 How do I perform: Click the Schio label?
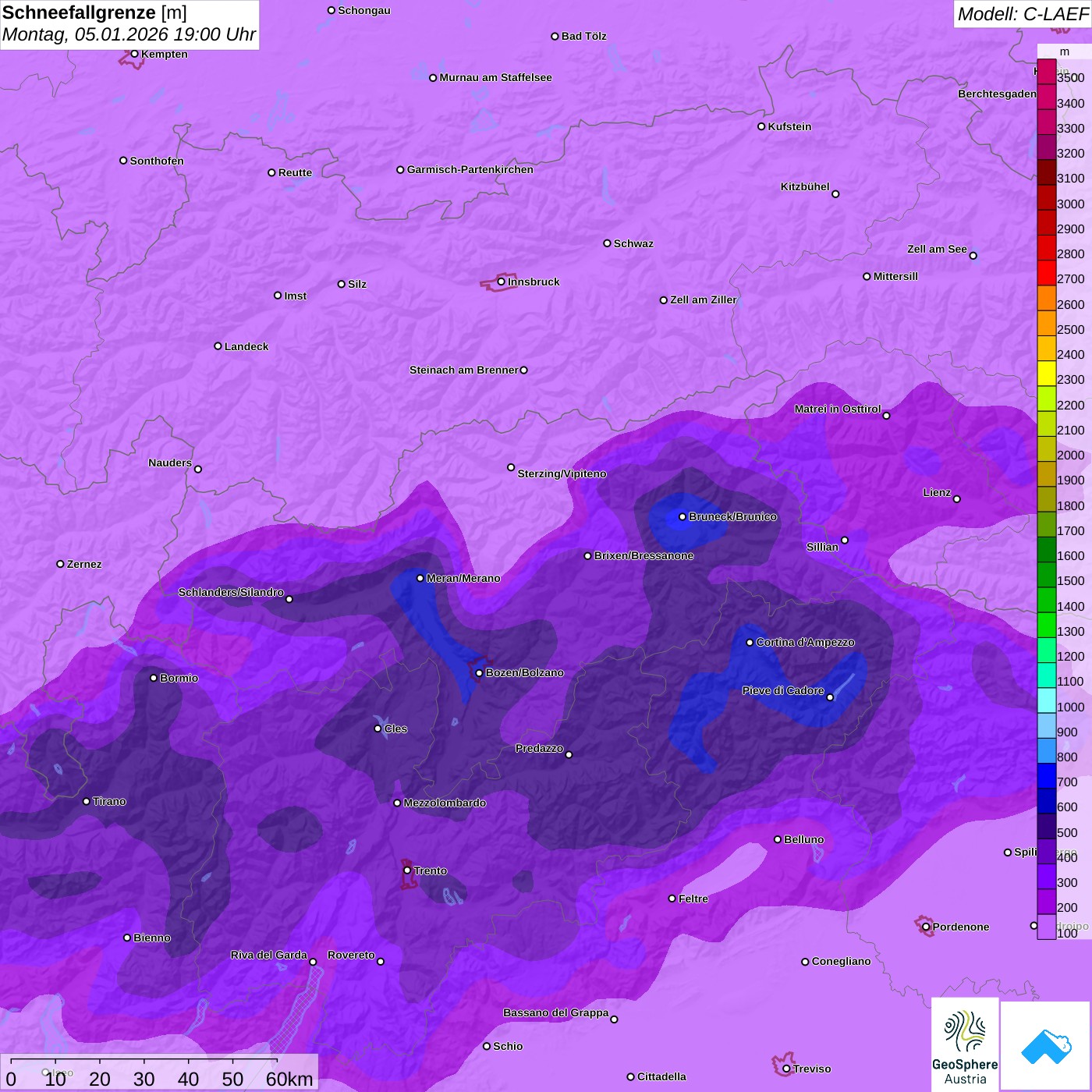(508, 1046)
